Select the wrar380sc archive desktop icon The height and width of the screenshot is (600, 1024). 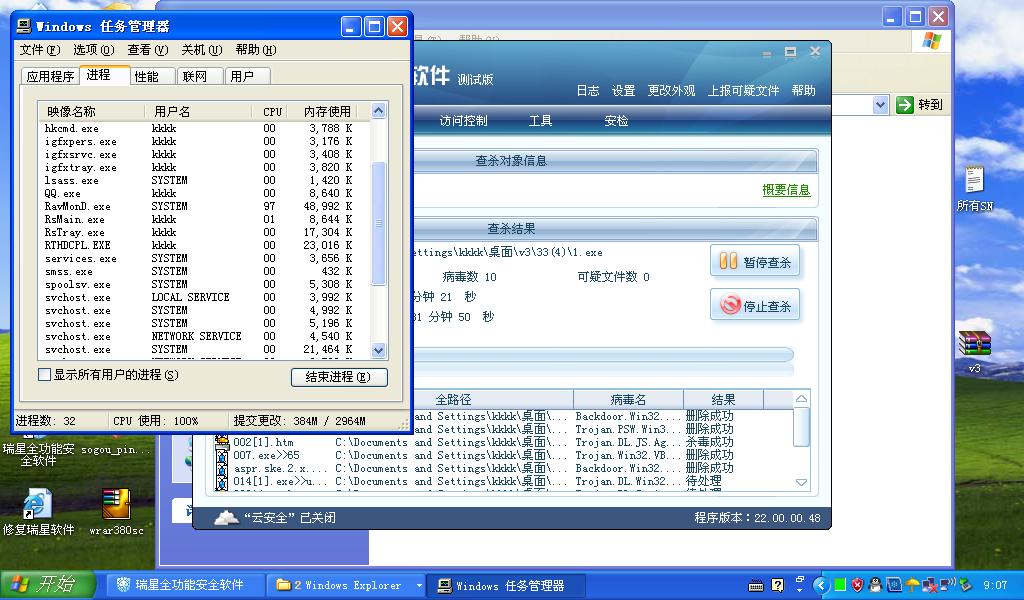(116, 512)
